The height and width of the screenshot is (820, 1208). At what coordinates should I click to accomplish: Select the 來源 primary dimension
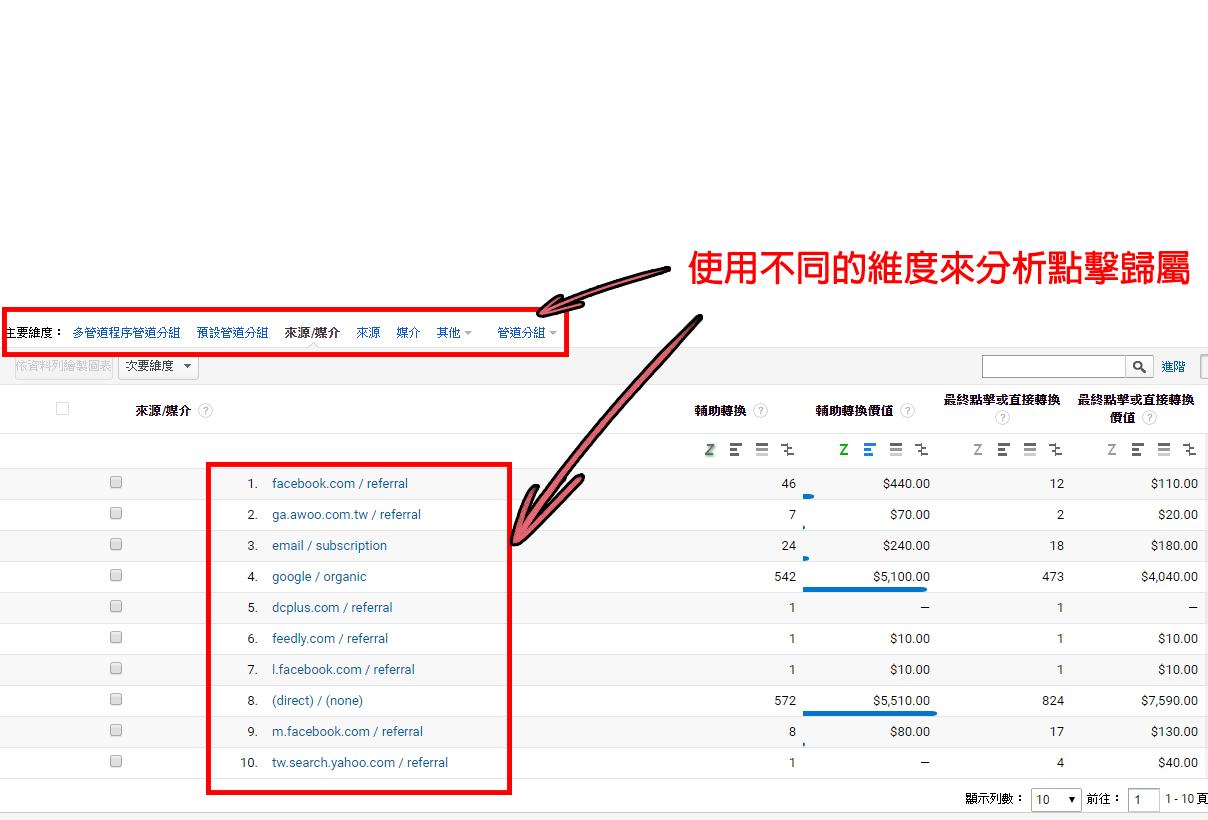tap(368, 333)
